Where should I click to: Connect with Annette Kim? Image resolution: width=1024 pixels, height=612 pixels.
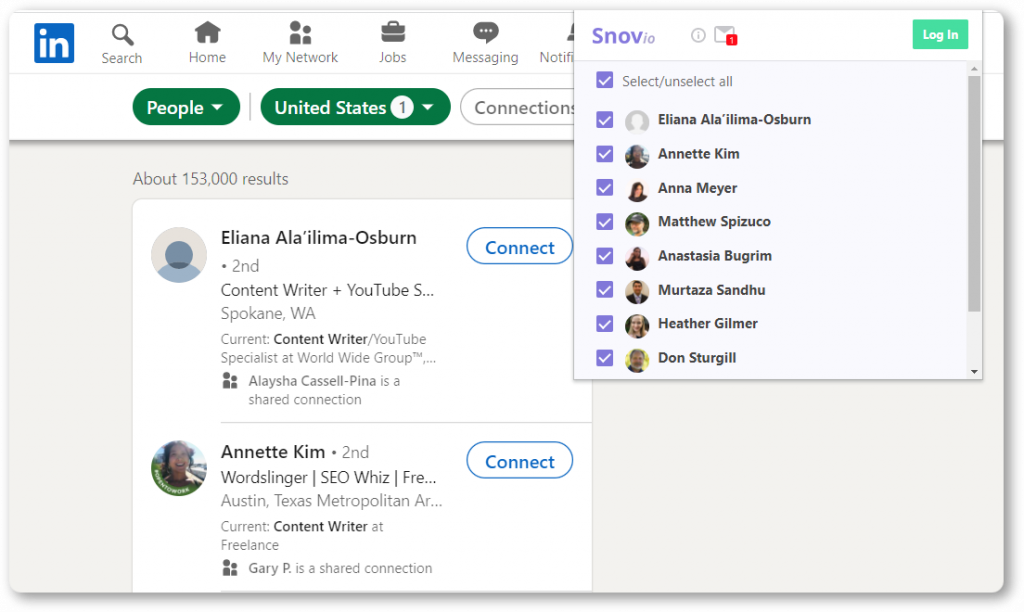(x=519, y=460)
